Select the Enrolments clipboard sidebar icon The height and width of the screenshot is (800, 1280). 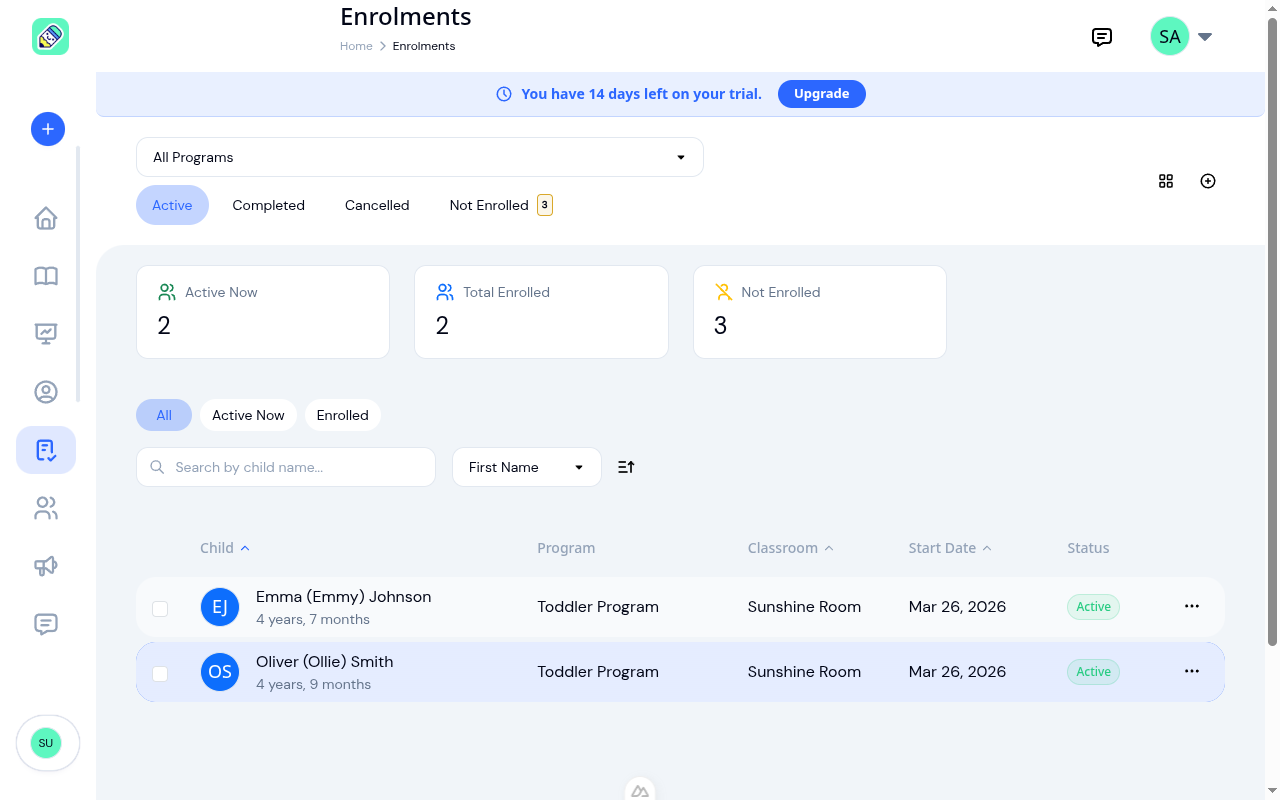(46, 450)
